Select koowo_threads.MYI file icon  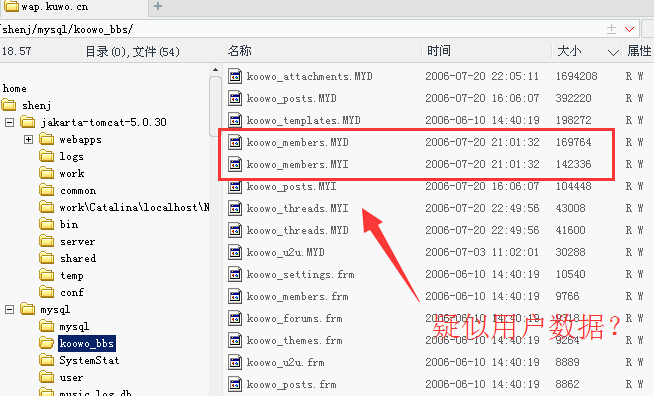click(x=235, y=208)
